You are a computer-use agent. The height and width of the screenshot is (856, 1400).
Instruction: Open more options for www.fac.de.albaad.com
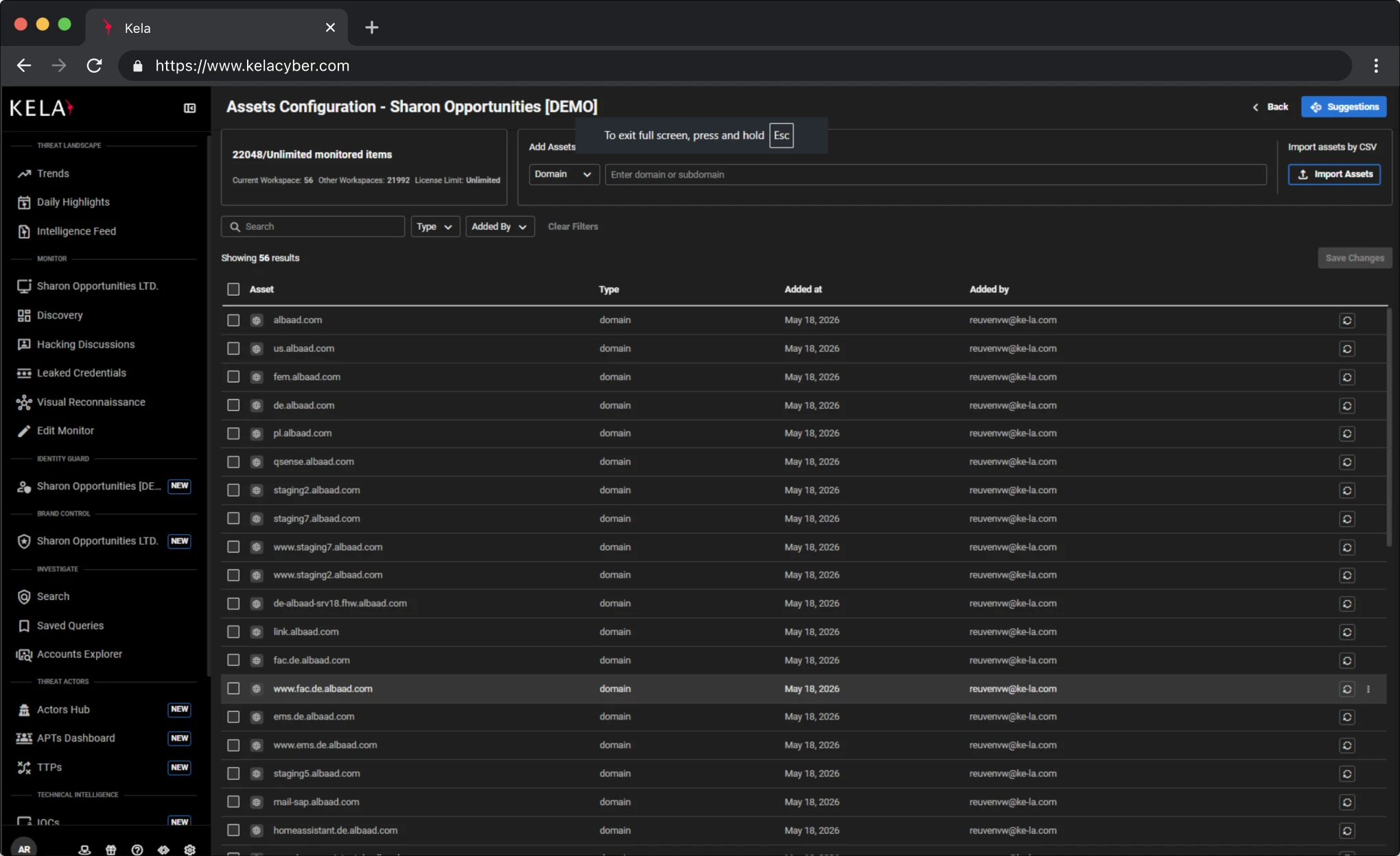click(1368, 689)
